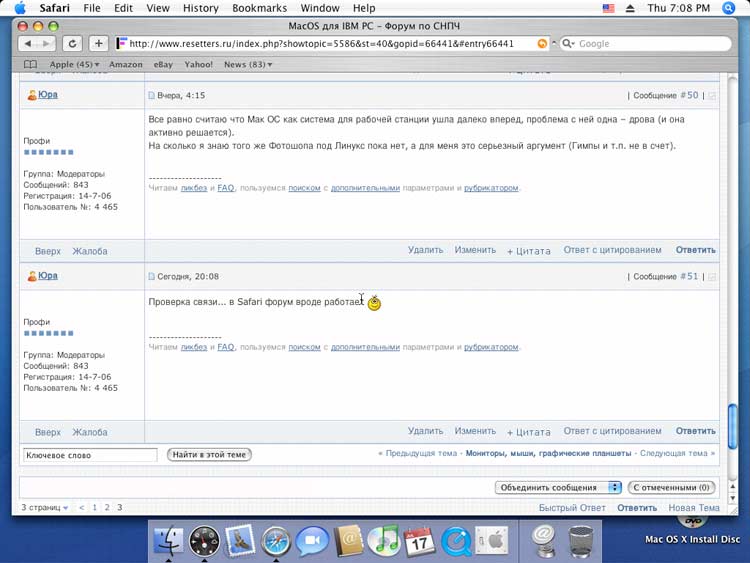
Task: Click Изменить on message #50
Action: pos(475,250)
